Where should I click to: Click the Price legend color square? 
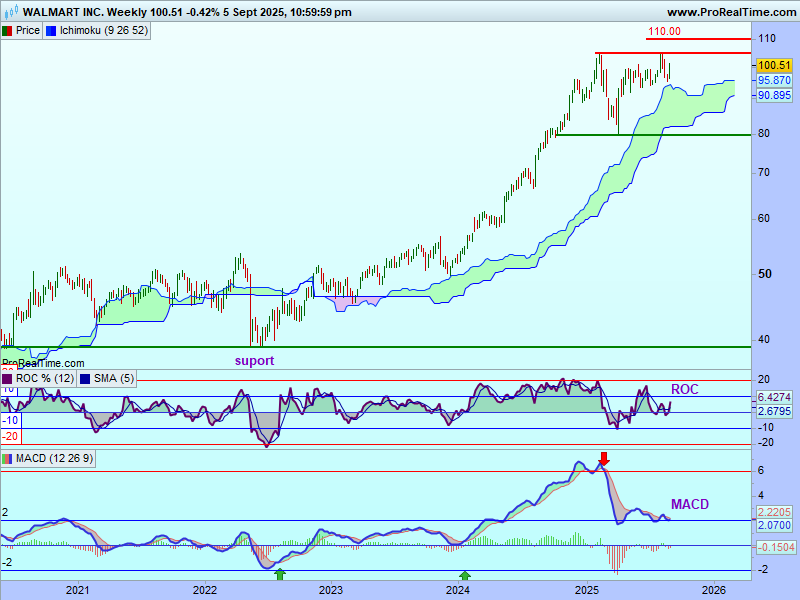coord(7,31)
